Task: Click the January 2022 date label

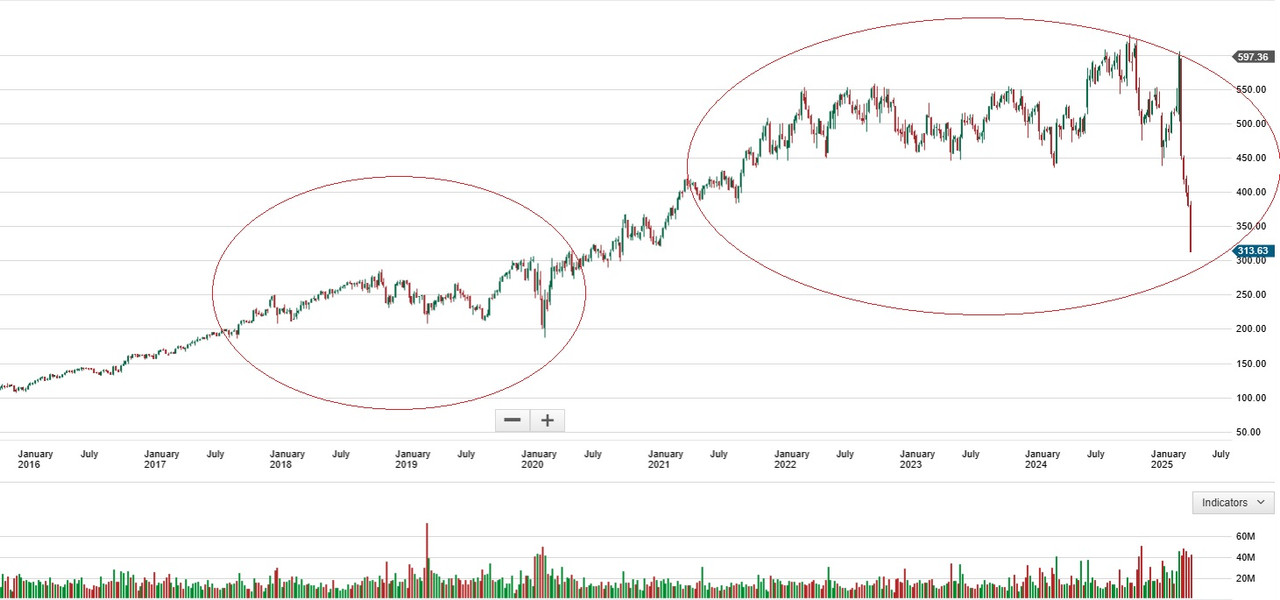Action: pos(791,459)
